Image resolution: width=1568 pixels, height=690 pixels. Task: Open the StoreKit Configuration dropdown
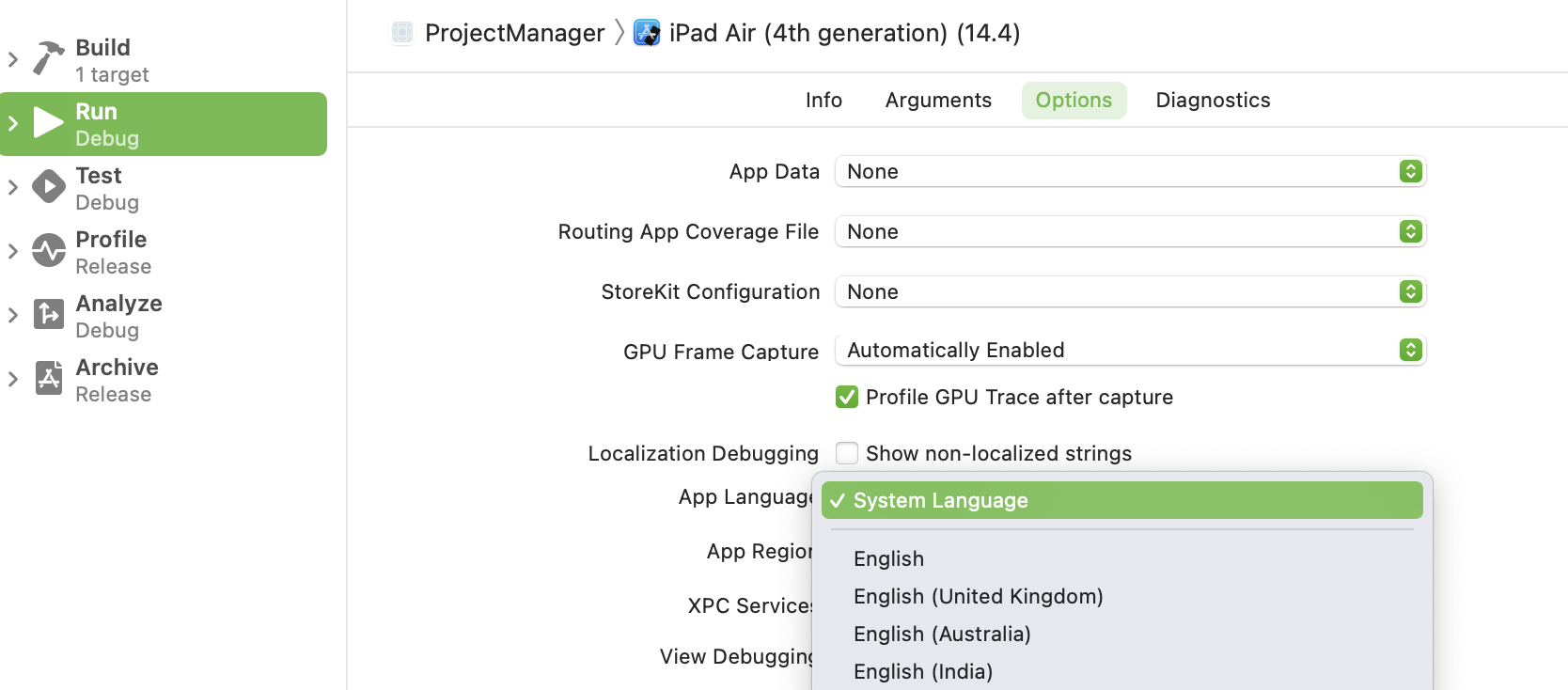click(x=1130, y=292)
